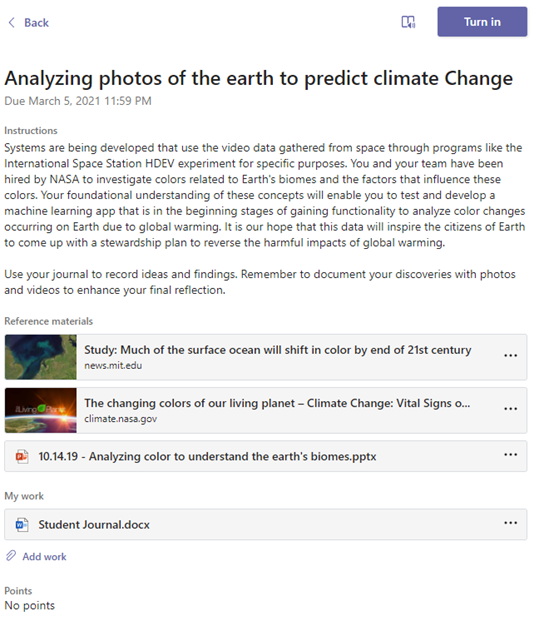Open the Living Planet video thumbnail

click(x=41, y=410)
